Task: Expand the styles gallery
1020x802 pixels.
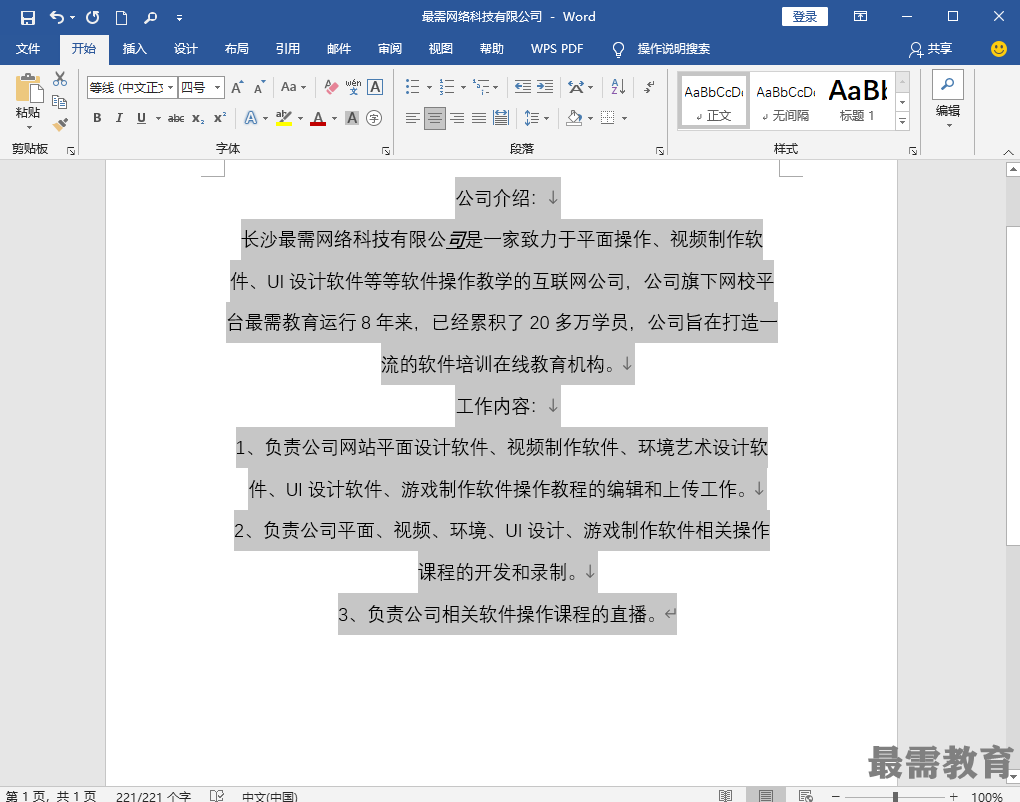Action: [902, 121]
